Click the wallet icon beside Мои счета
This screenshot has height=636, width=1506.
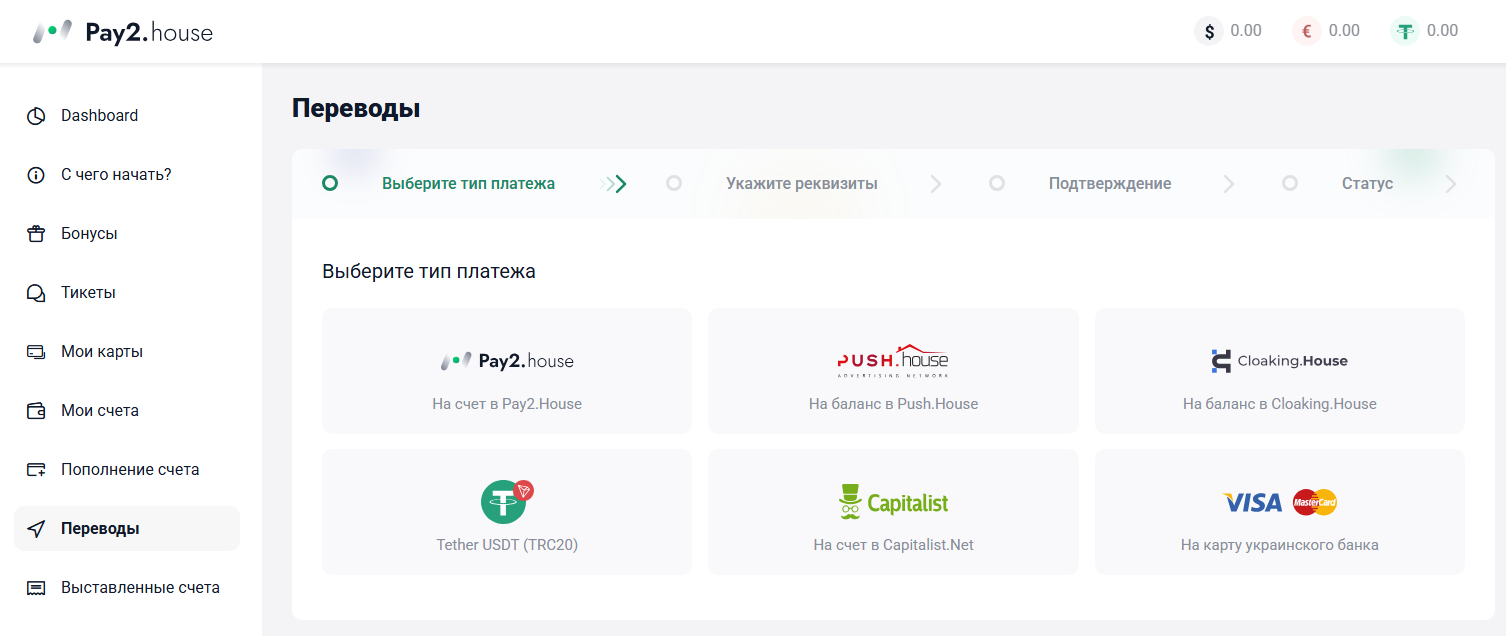pyautogui.click(x=36, y=411)
